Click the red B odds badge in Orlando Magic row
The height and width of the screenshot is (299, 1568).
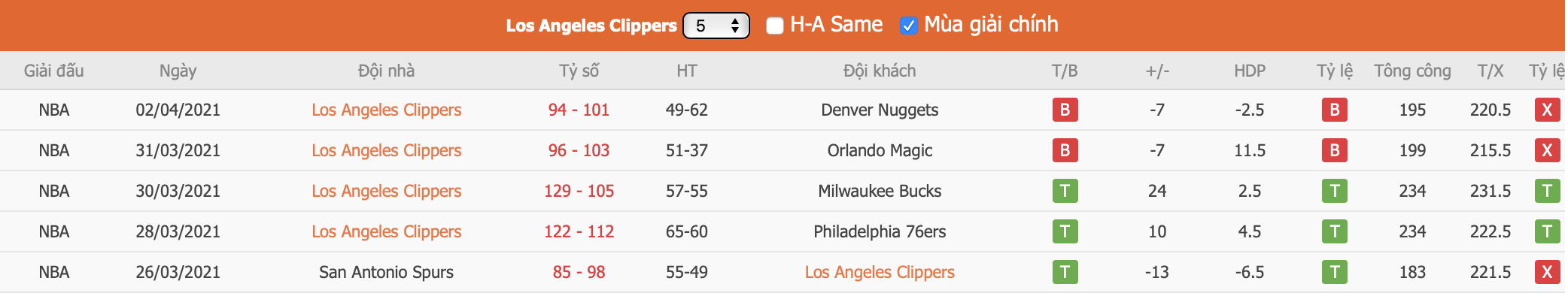click(x=1335, y=150)
